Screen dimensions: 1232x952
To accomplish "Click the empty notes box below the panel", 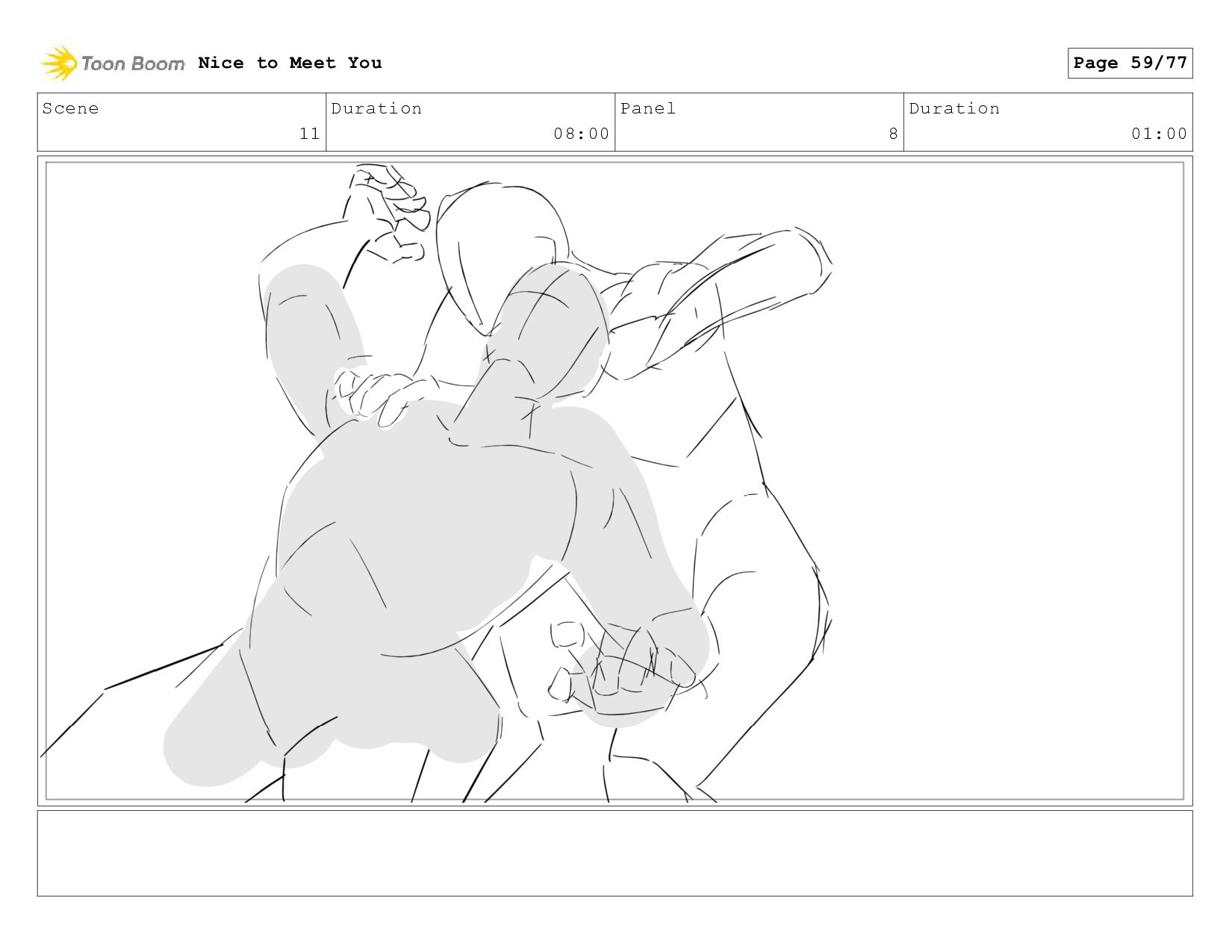I will click(615, 853).
